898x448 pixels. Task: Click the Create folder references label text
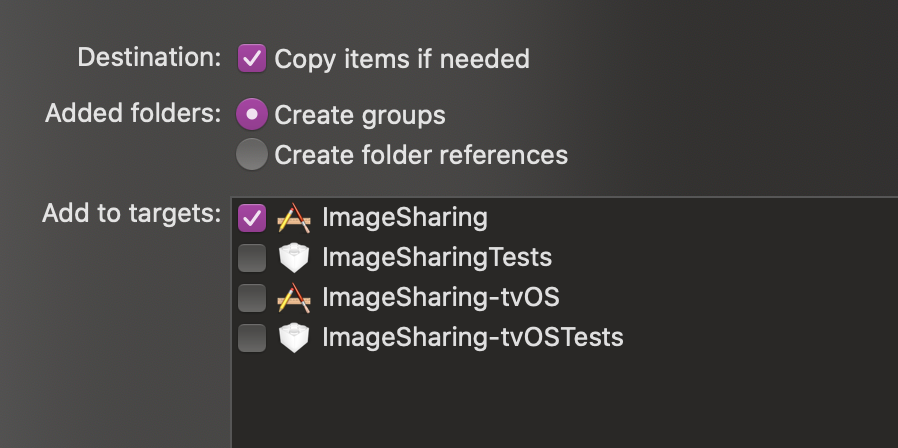pos(421,155)
